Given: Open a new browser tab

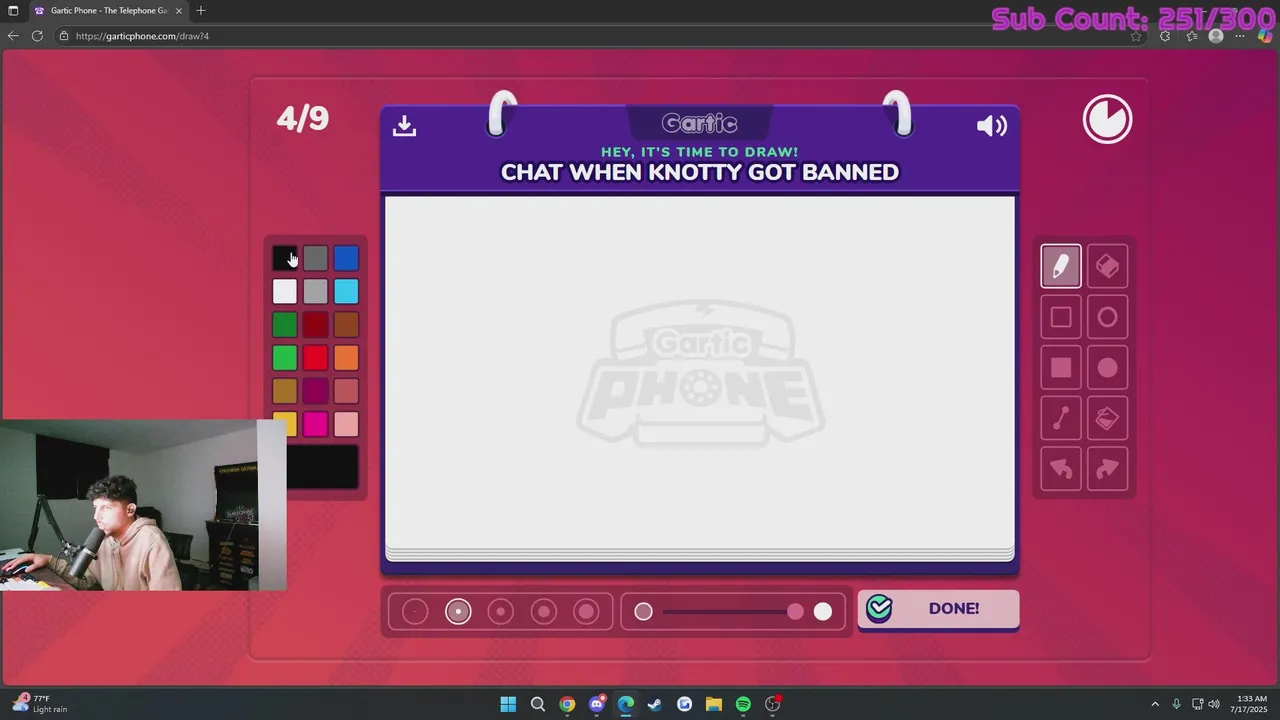Looking at the screenshot, I should (x=201, y=11).
